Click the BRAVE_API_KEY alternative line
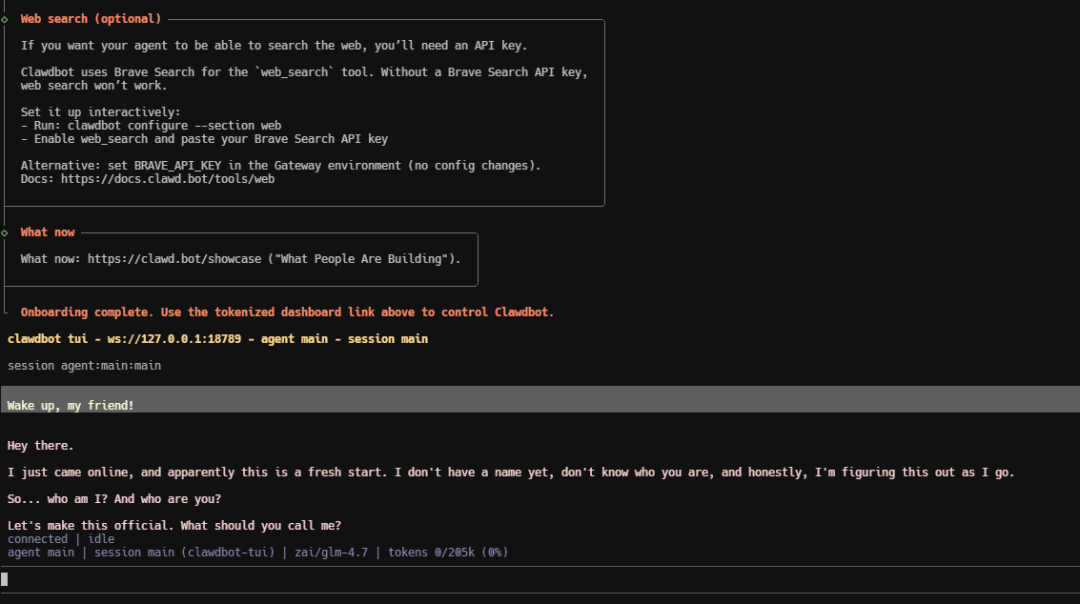The image size is (1080, 604). point(281,166)
